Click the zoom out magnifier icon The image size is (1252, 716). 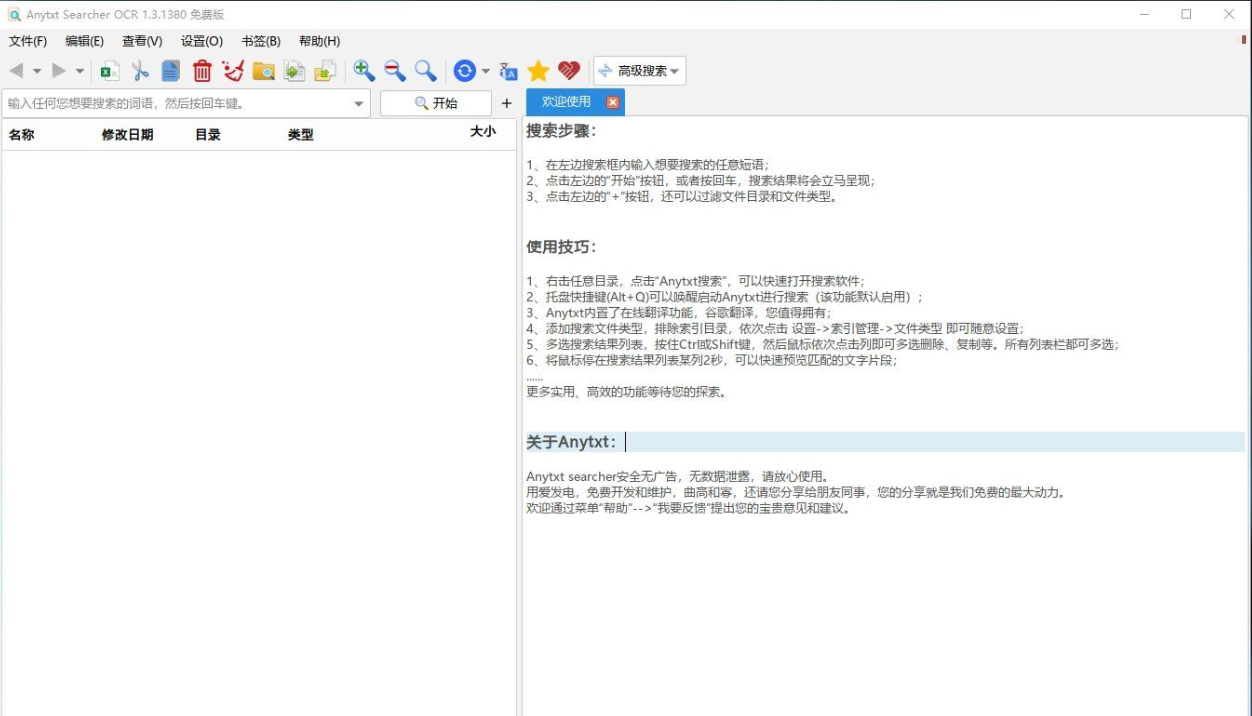395,71
